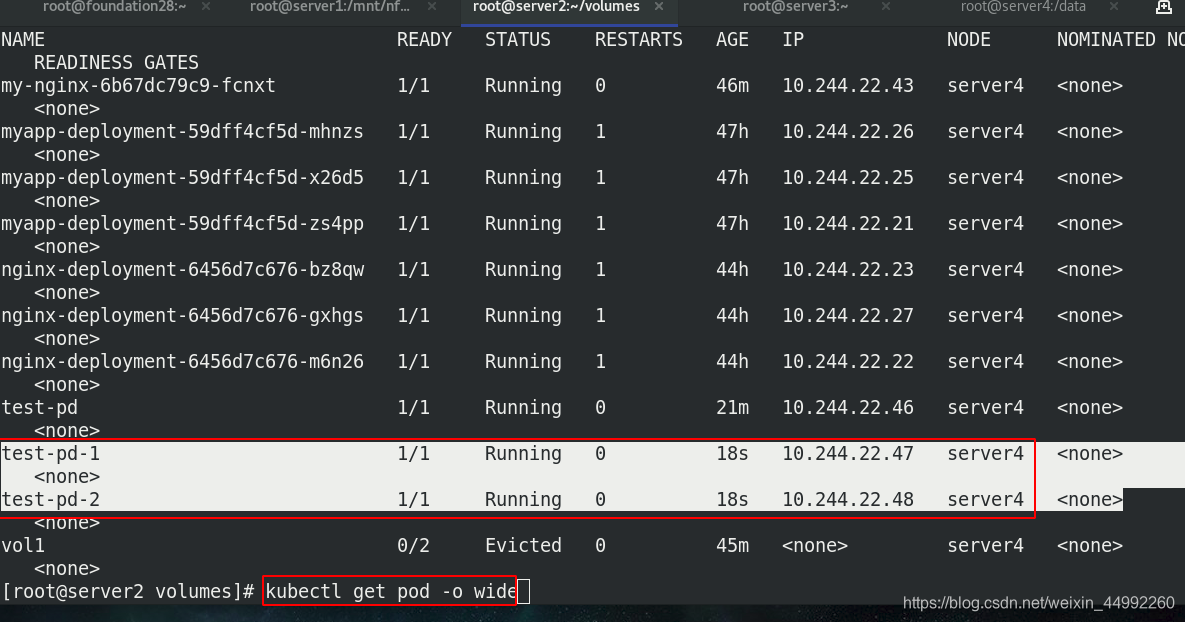Viewport: 1185px width, 622px height.
Task: Click the [root@server2 volumes]# prompt
Action: click(128, 591)
